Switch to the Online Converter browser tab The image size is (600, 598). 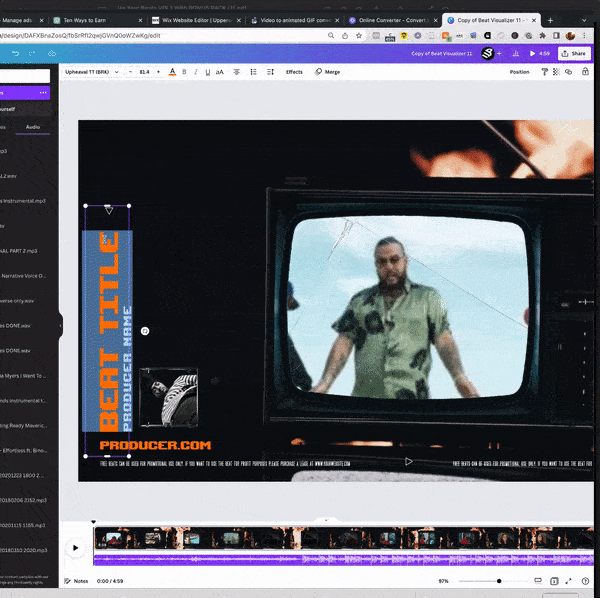pos(393,20)
